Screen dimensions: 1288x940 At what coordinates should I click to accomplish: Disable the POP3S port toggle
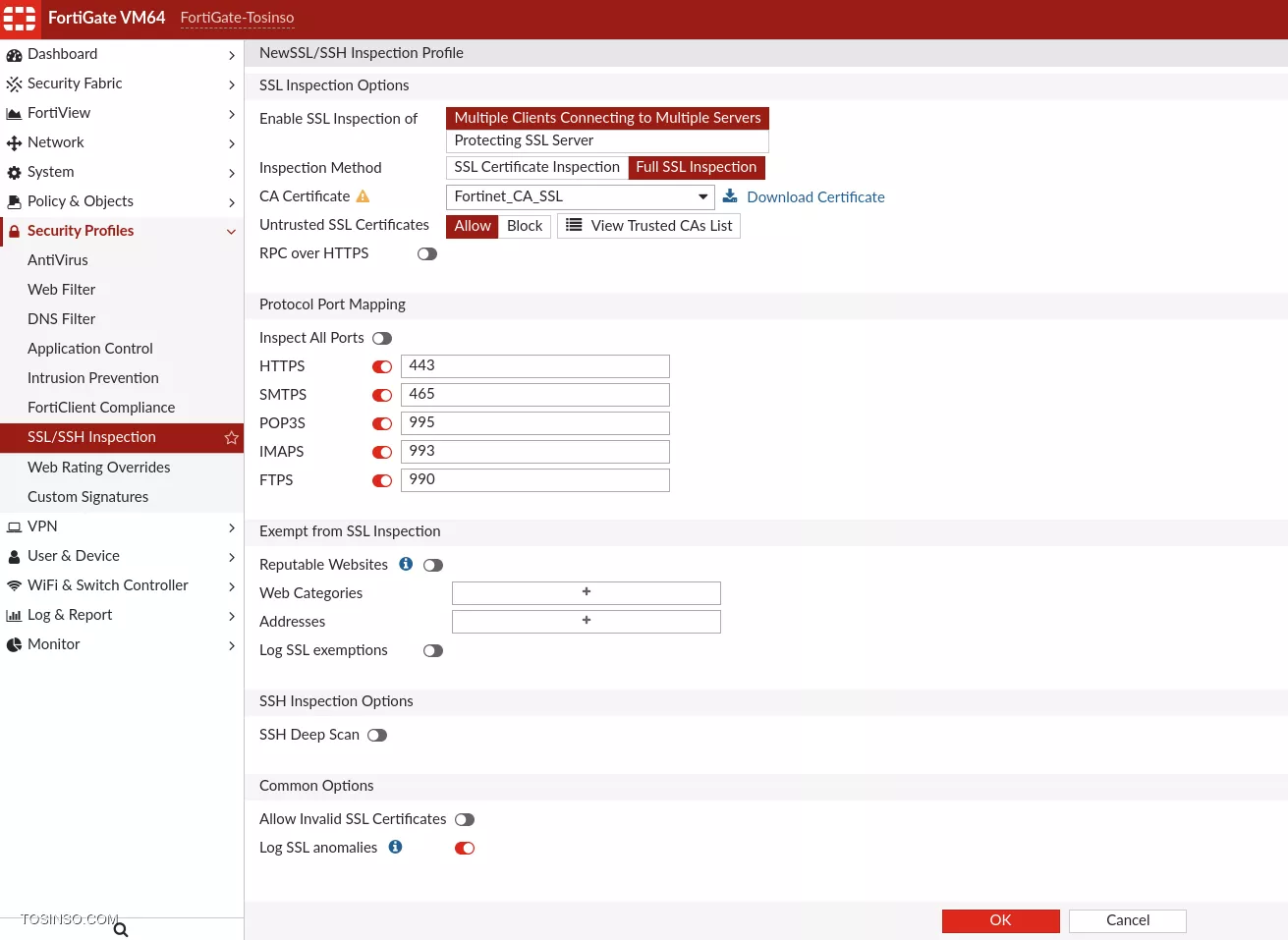[x=382, y=423]
